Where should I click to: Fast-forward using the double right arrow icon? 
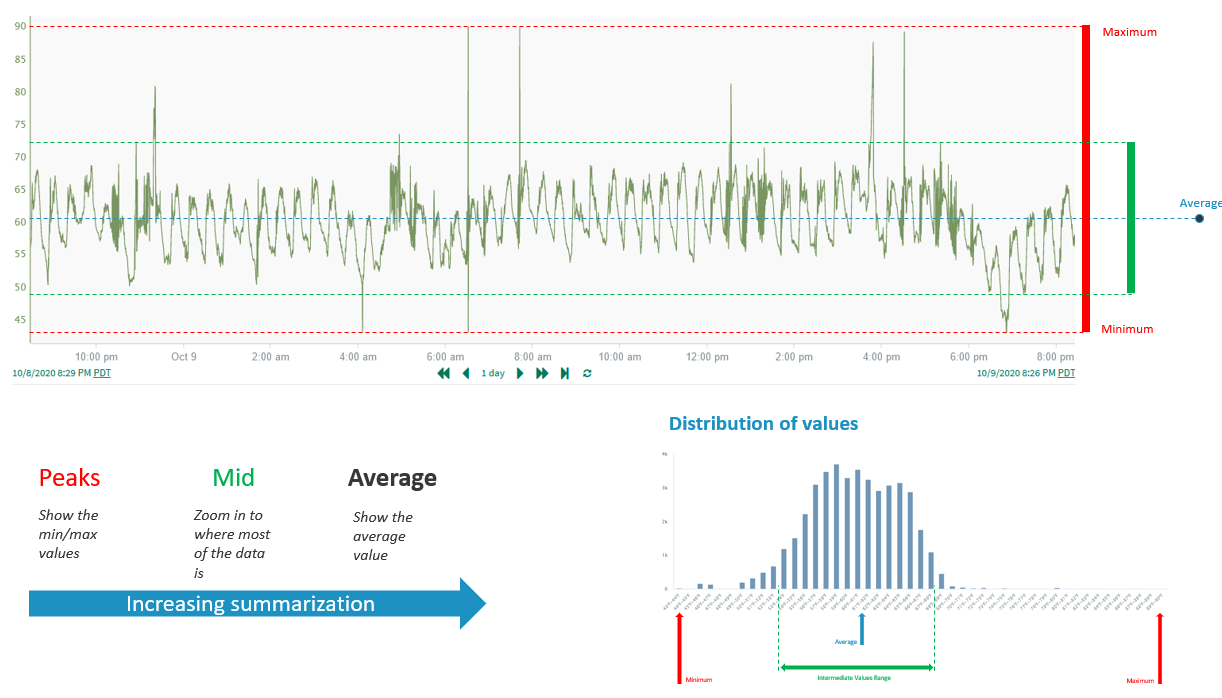pyautogui.click(x=541, y=373)
